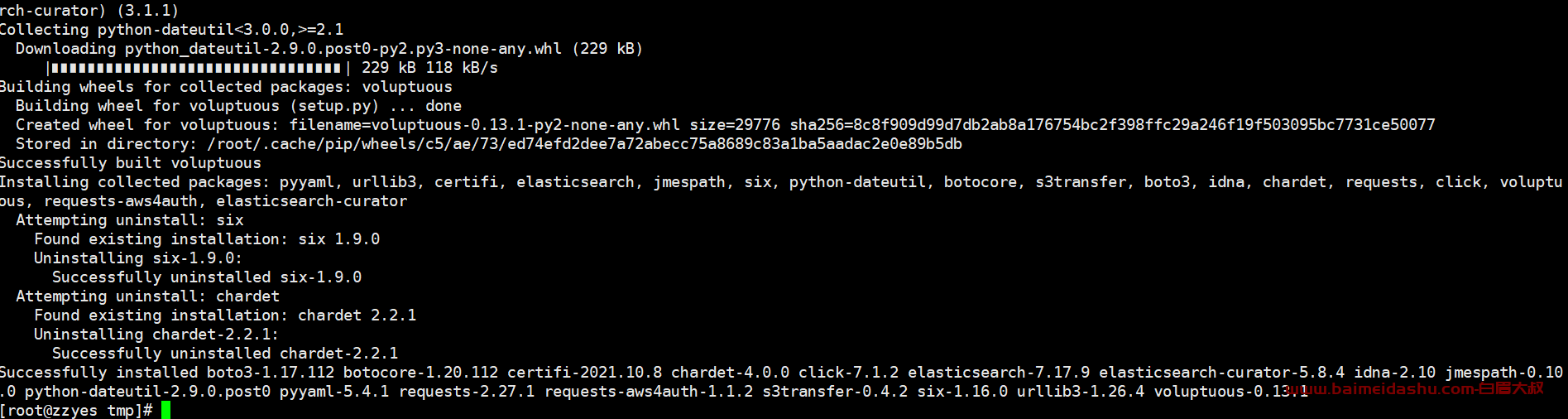Screen dimensions: 1568x419
Task: Click 'Collecting python-dateutil<3.0.0,>=2.1' line
Action: (x=171, y=30)
